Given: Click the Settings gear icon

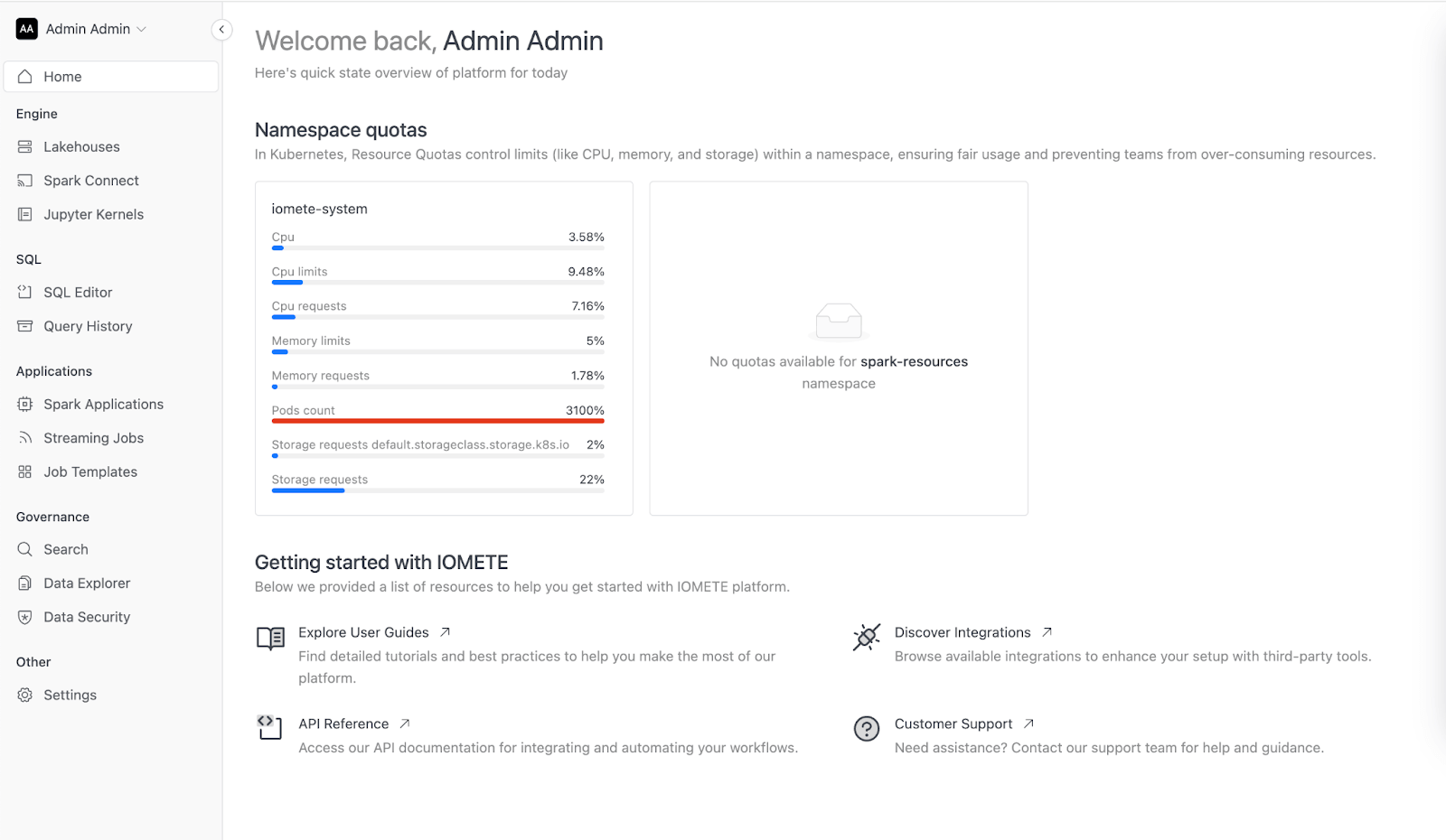Looking at the screenshot, I should pyautogui.click(x=25, y=695).
